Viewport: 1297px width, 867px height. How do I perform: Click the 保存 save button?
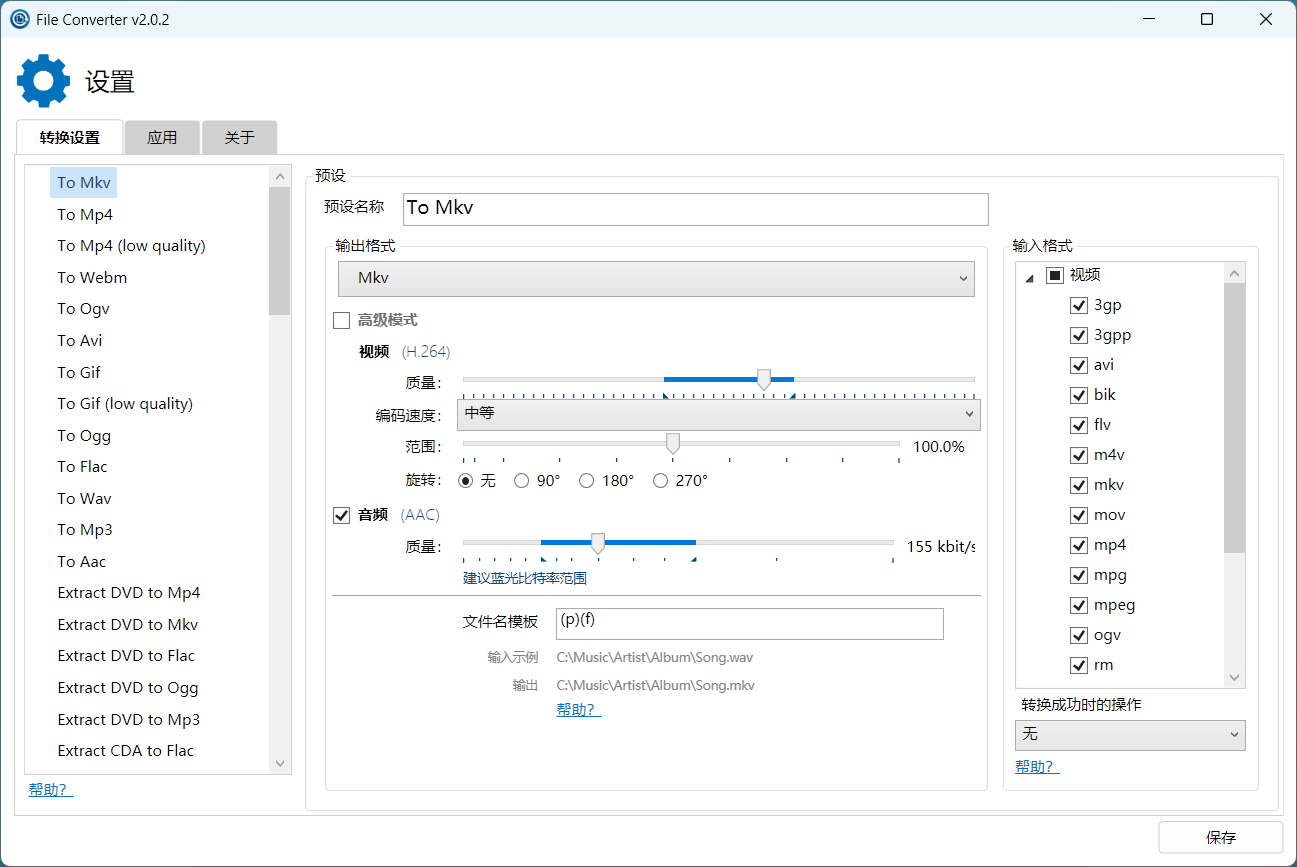coord(1220,838)
